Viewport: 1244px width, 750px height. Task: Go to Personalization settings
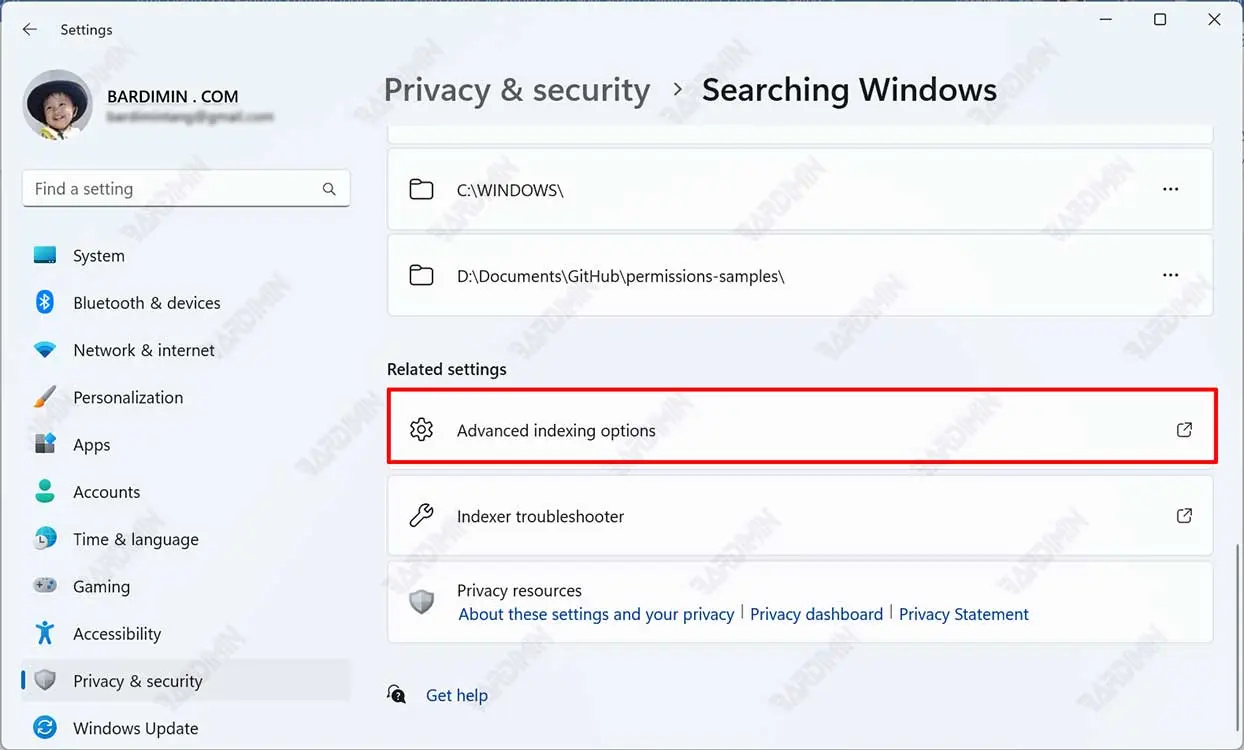[x=128, y=397]
